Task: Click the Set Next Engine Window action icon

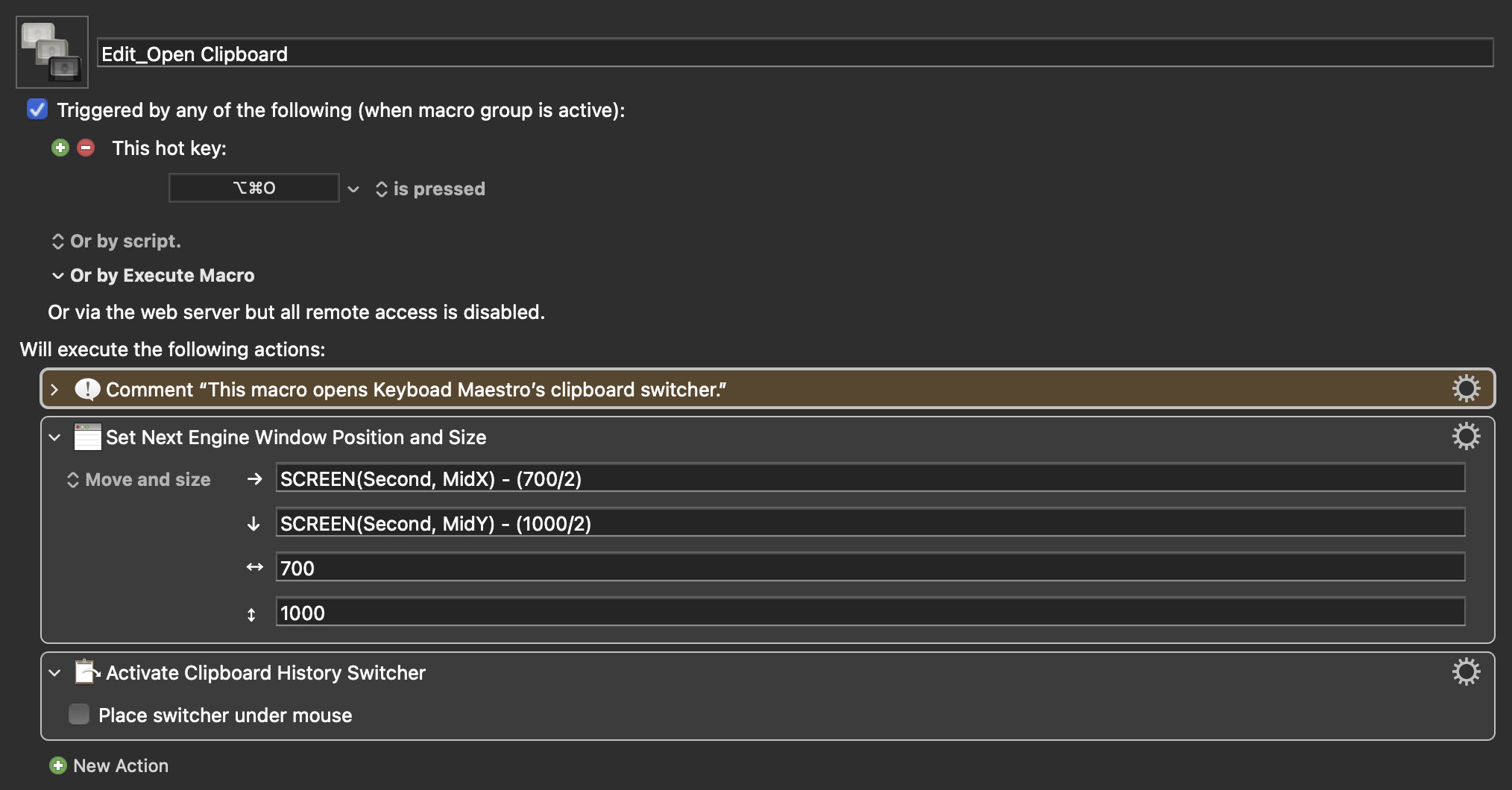Action: (87, 437)
